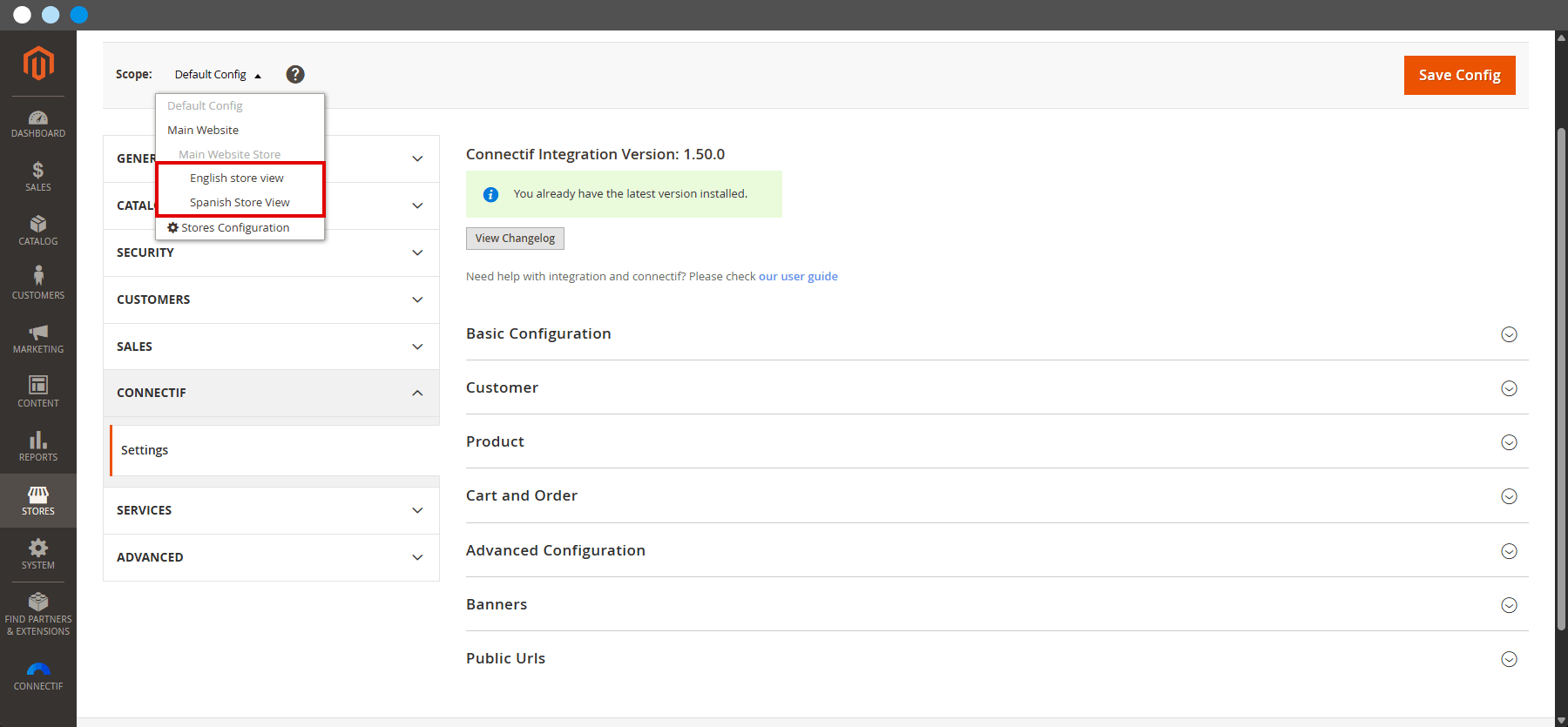Image resolution: width=1568 pixels, height=727 pixels.
Task: Expand the Advanced config section
Action: [x=271, y=557]
